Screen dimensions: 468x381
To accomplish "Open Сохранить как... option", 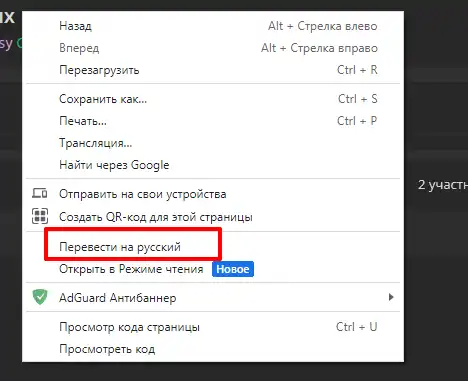I will pos(213,99).
